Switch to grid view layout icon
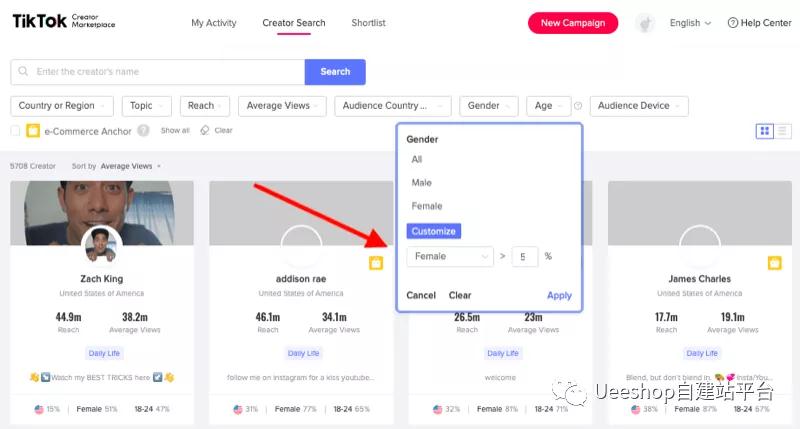The width and height of the screenshot is (800, 429). pyautogui.click(x=764, y=131)
